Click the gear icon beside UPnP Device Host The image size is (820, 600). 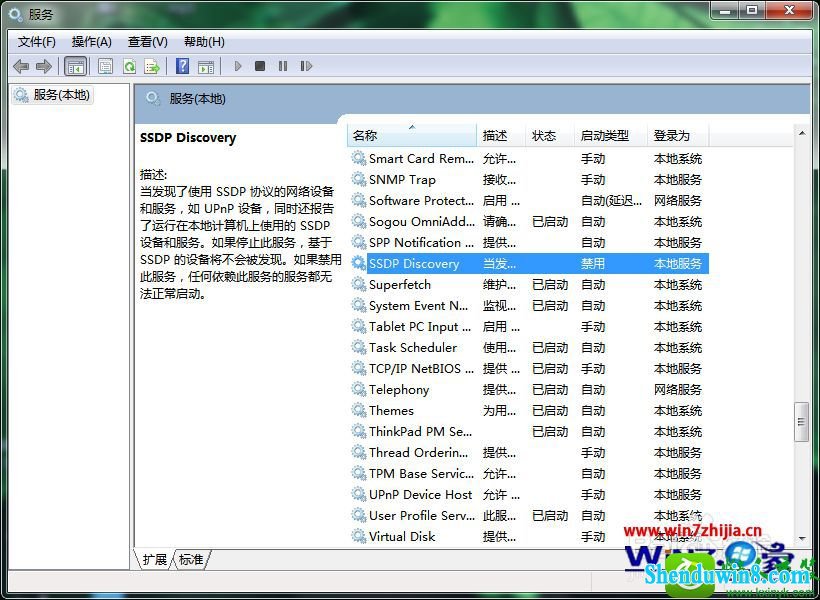click(x=359, y=494)
